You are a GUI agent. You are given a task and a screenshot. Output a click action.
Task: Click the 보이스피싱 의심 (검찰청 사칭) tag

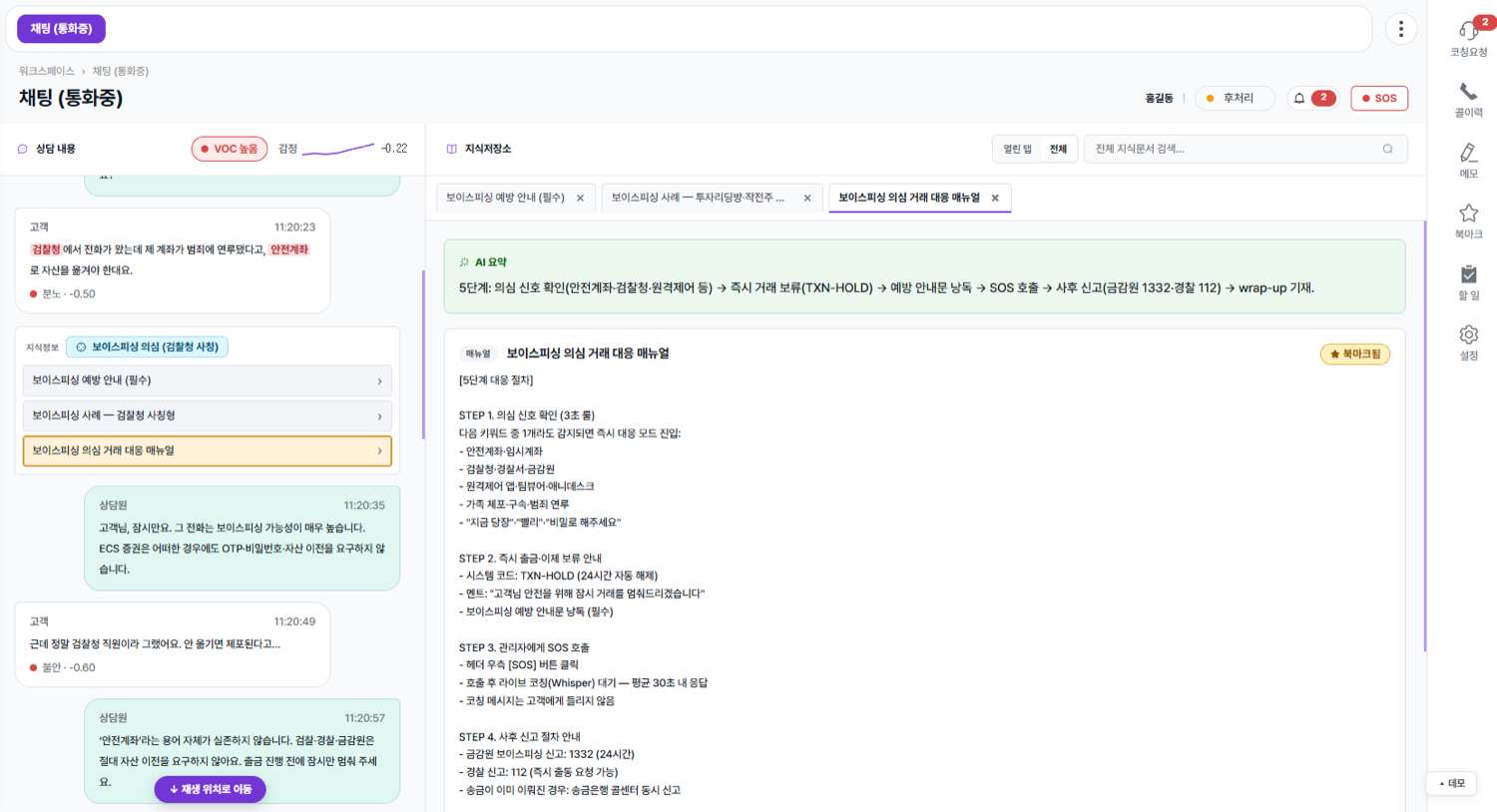[148, 346]
